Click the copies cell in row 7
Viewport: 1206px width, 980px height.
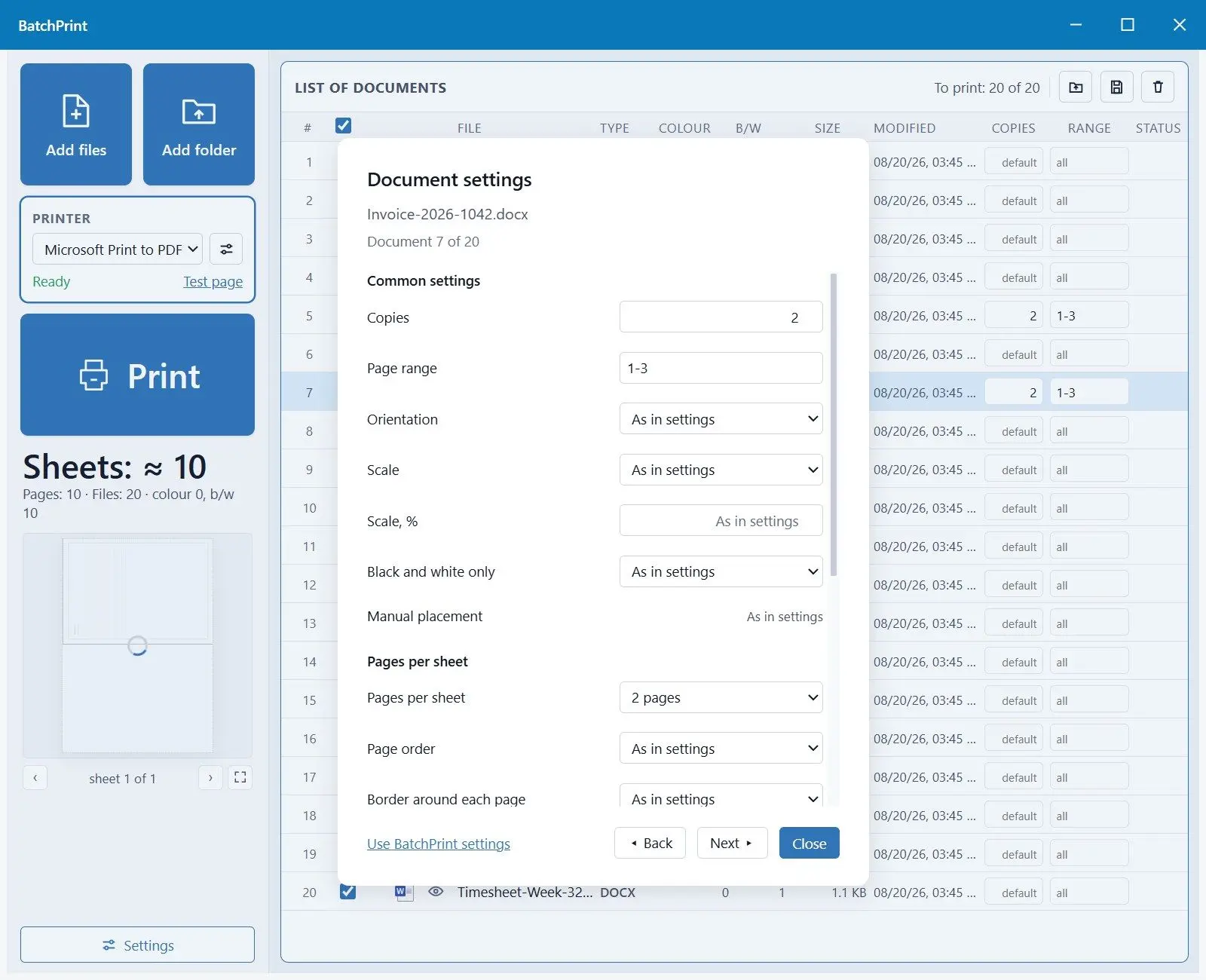1014,392
